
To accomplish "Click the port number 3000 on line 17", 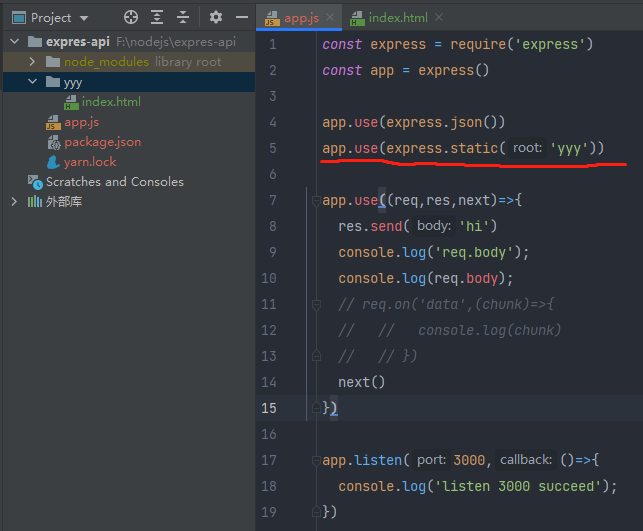I will [469, 460].
